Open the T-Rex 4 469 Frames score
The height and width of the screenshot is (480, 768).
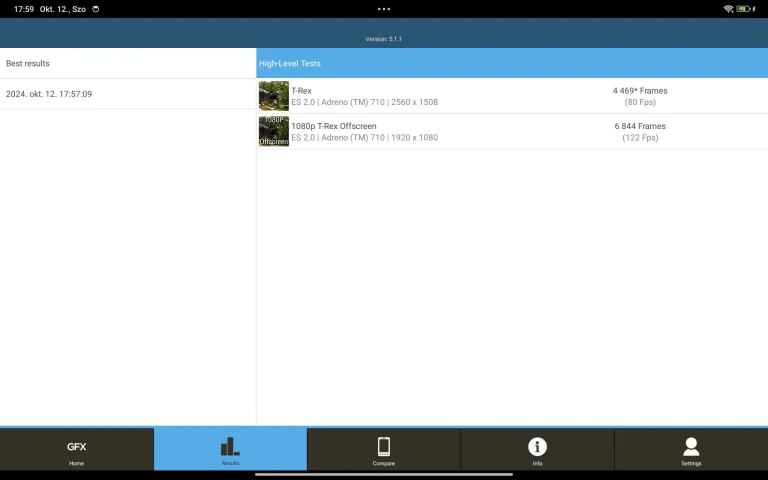640,91
